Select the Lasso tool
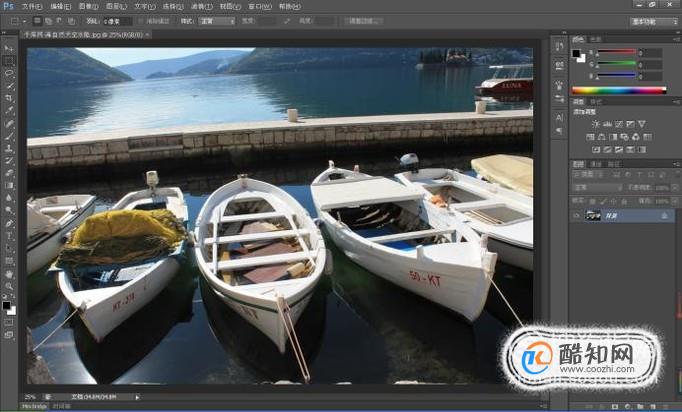Viewport: 682px width, 412px height. pyautogui.click(x=9, y=73)
